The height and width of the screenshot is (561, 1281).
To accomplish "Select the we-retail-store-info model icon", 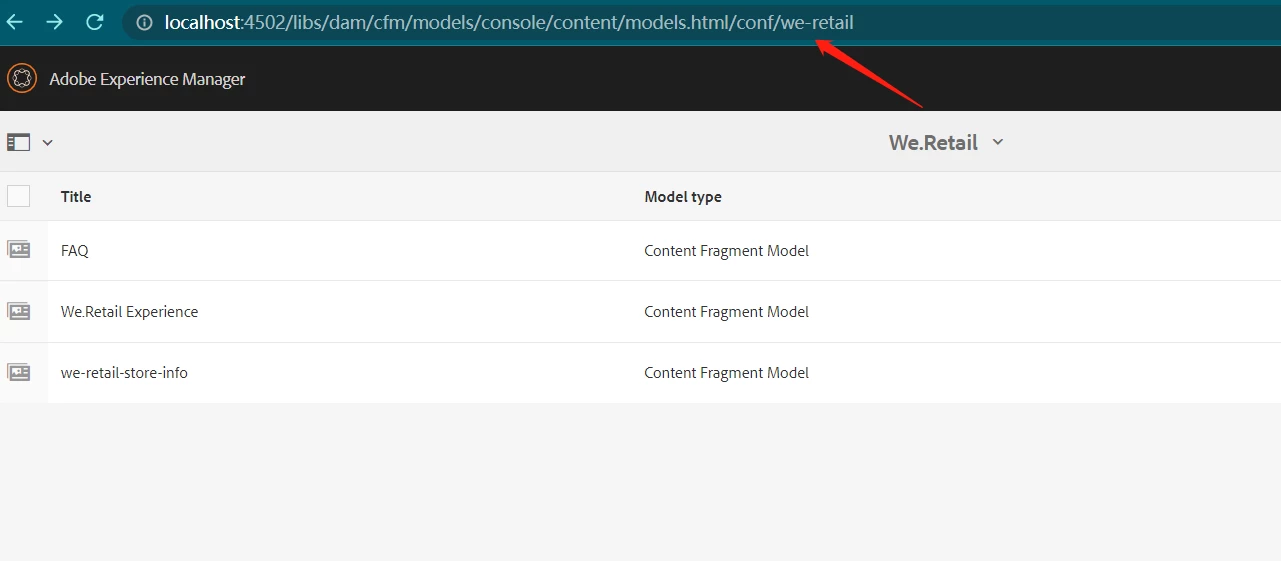I will [x=18, y=372].
